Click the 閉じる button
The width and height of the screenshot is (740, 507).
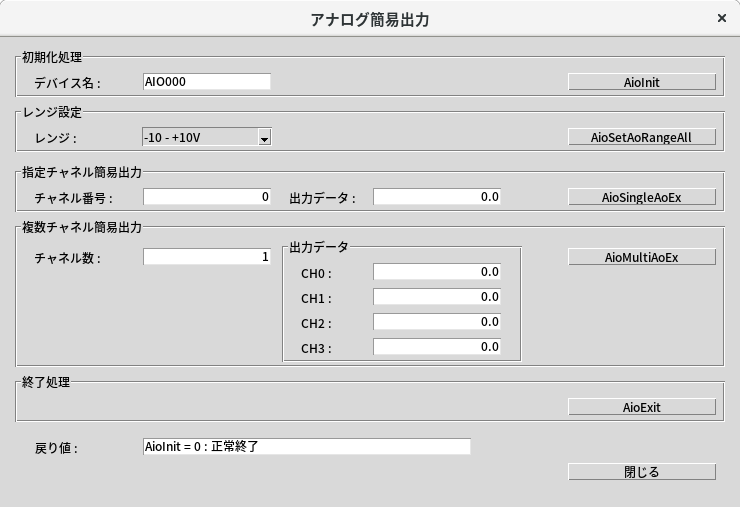pos(641,472)
